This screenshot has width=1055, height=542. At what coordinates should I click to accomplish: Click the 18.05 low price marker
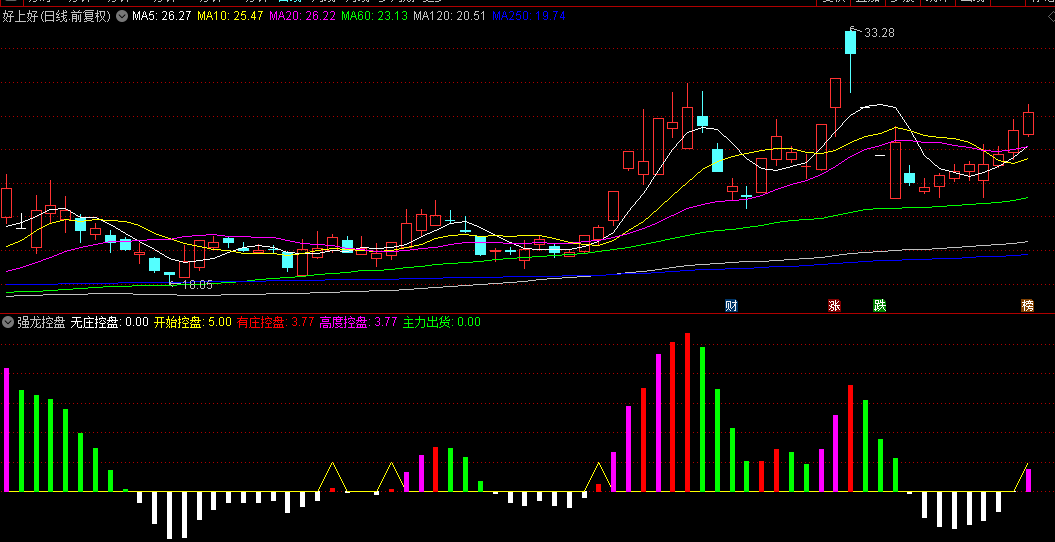197,284
